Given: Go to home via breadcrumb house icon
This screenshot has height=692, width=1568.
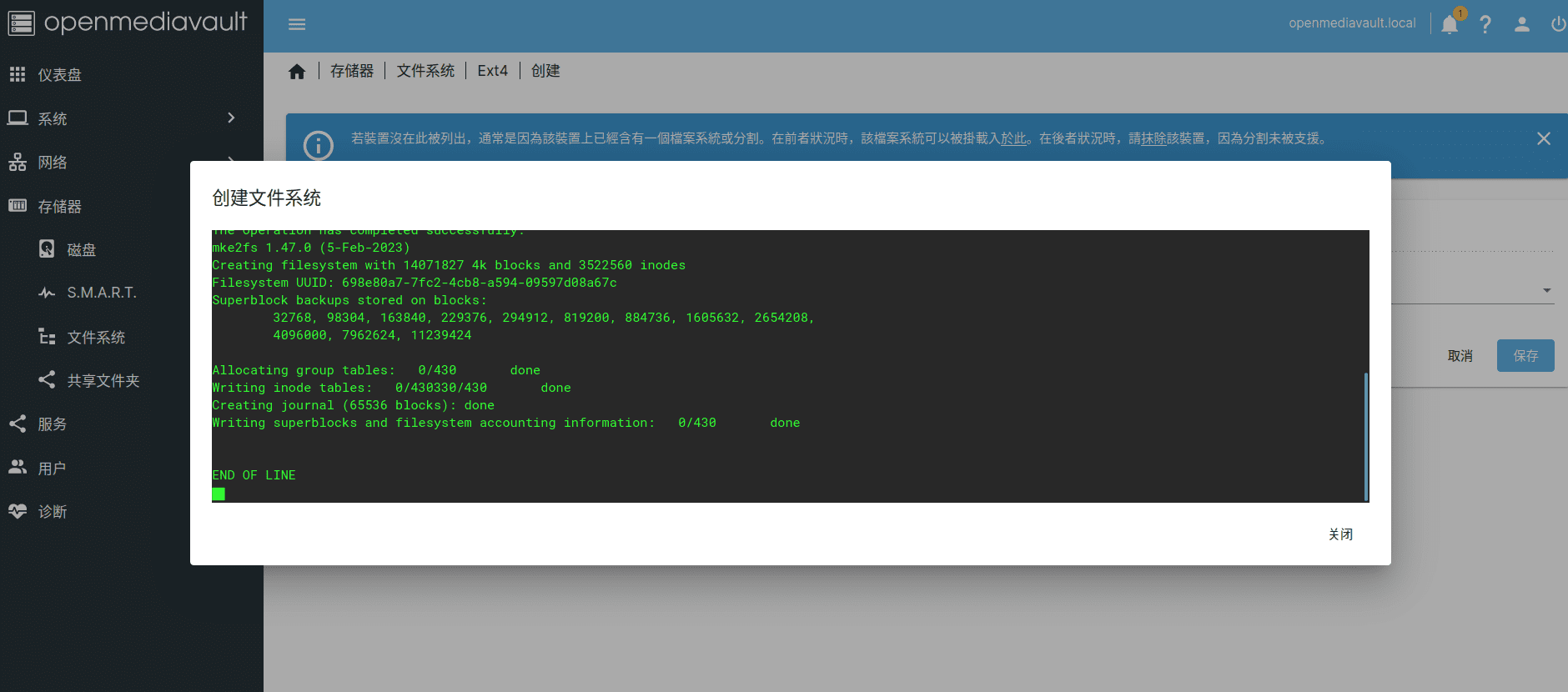Looking at the screenshot, I should click(x=297, y=72).
